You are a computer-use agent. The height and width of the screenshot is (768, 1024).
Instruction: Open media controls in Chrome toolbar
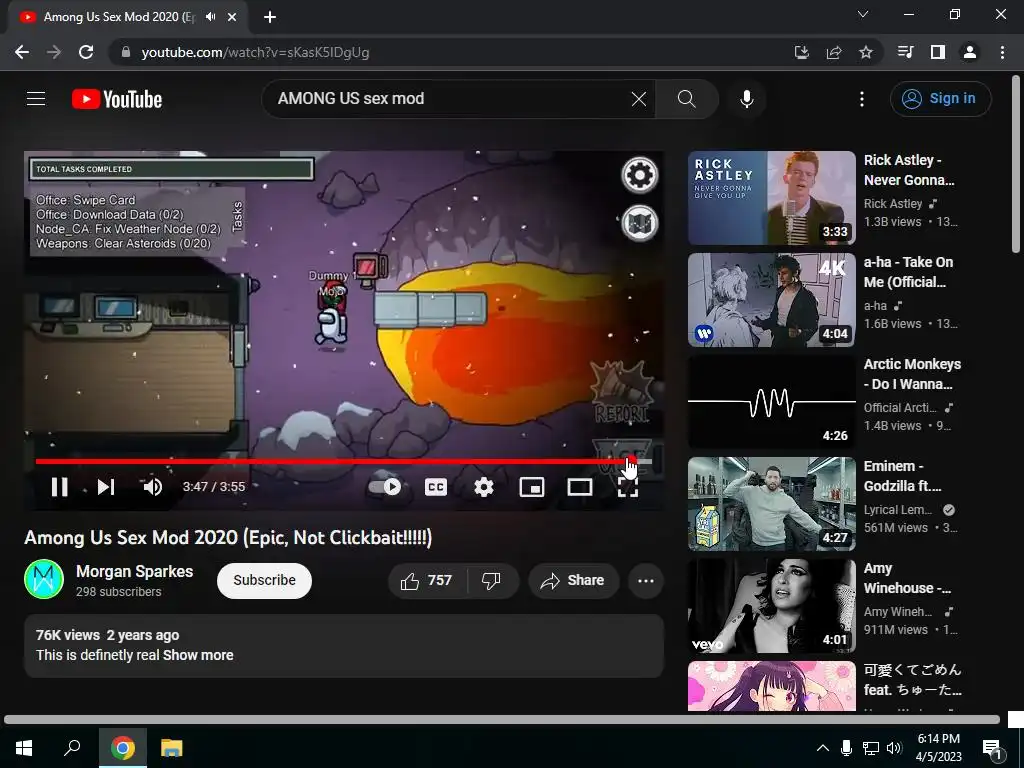(905, 52)
